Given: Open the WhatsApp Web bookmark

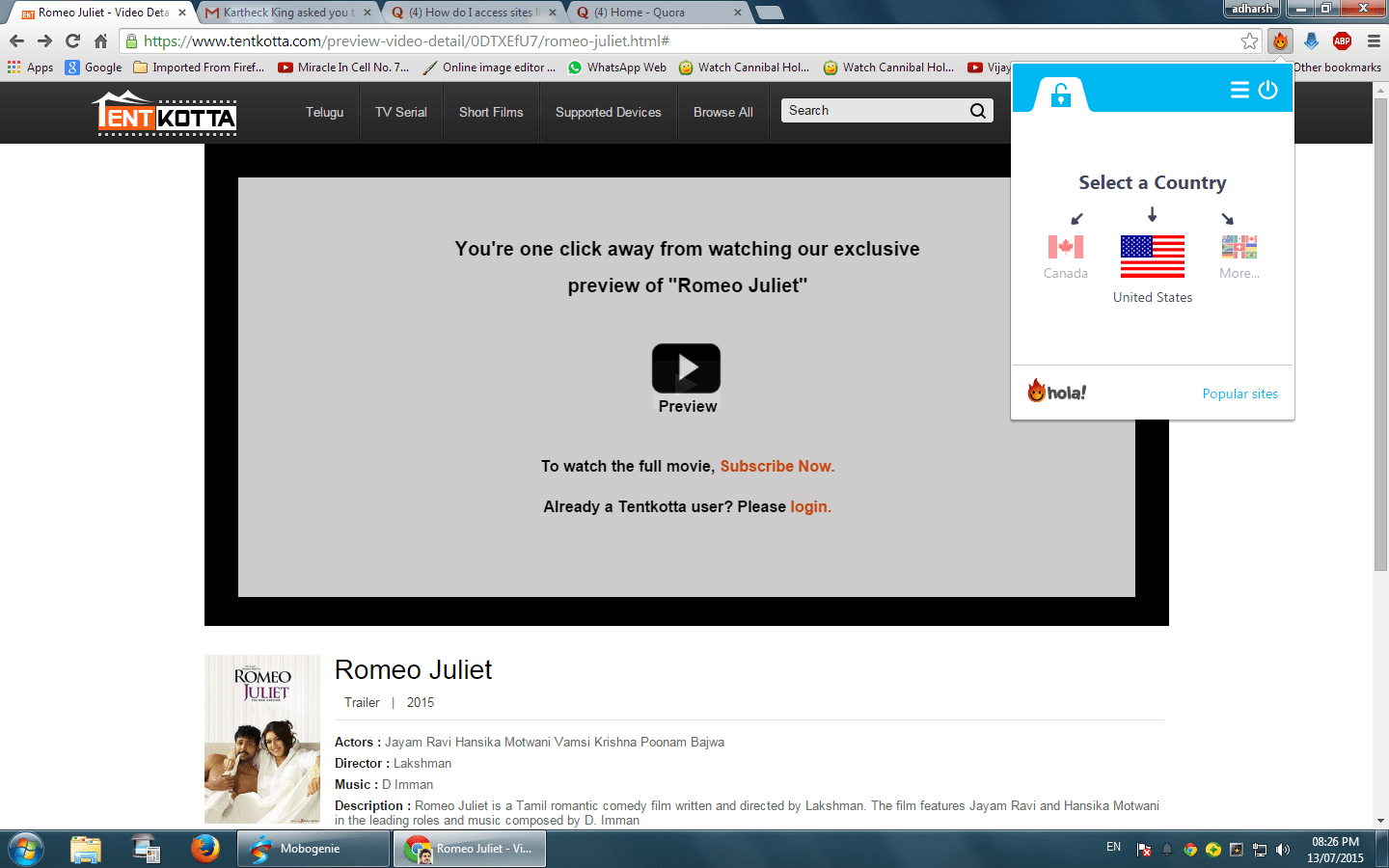Looking at the screenshot, I should (617, 68).
